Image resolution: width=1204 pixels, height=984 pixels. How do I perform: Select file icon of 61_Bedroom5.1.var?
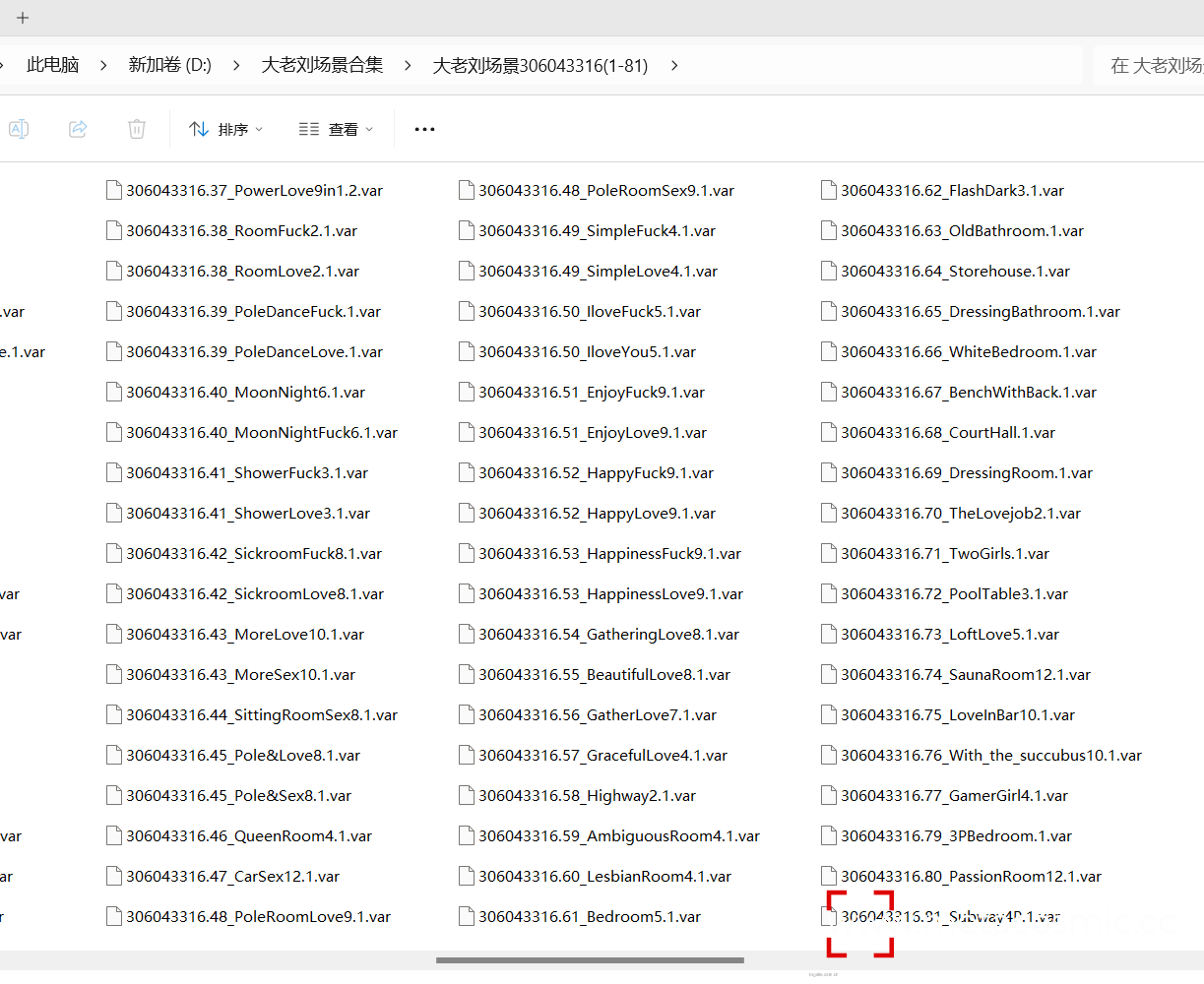467,916
